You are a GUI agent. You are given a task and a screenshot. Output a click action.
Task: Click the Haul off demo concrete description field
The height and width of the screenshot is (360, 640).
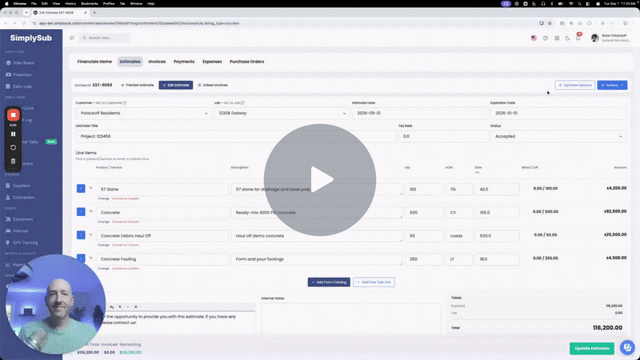317,236
